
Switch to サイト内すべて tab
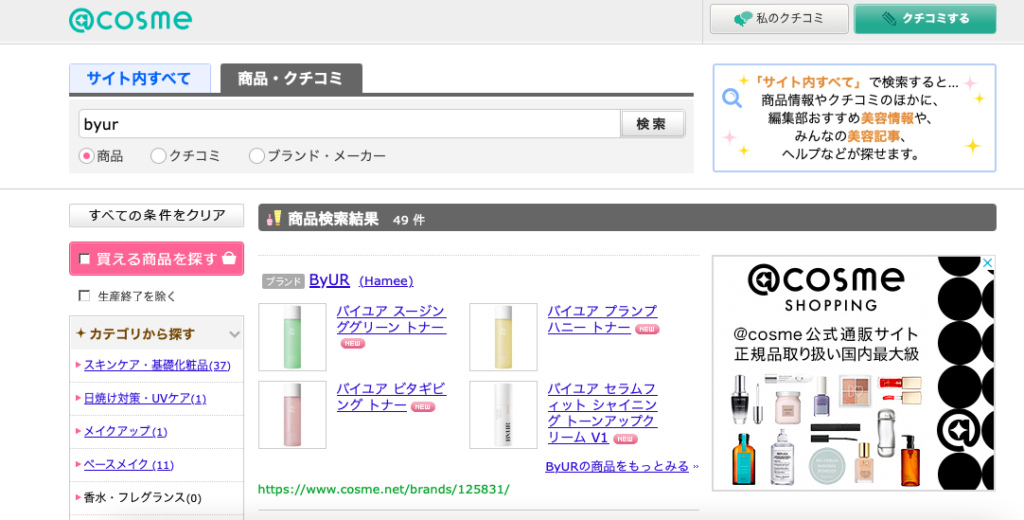click(139, 78)
